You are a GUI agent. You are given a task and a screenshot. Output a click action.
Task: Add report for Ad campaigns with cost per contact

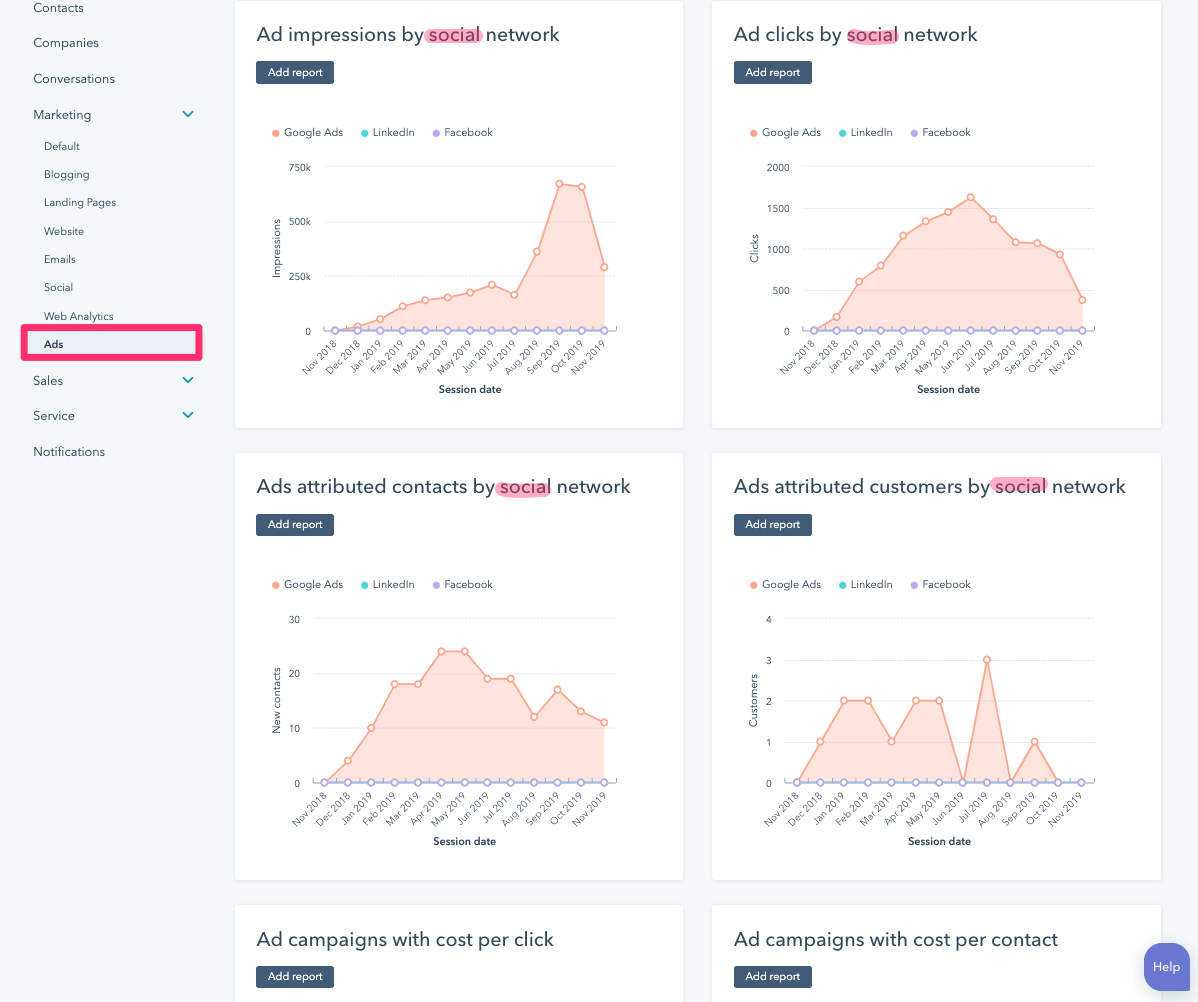pos(772,976)
